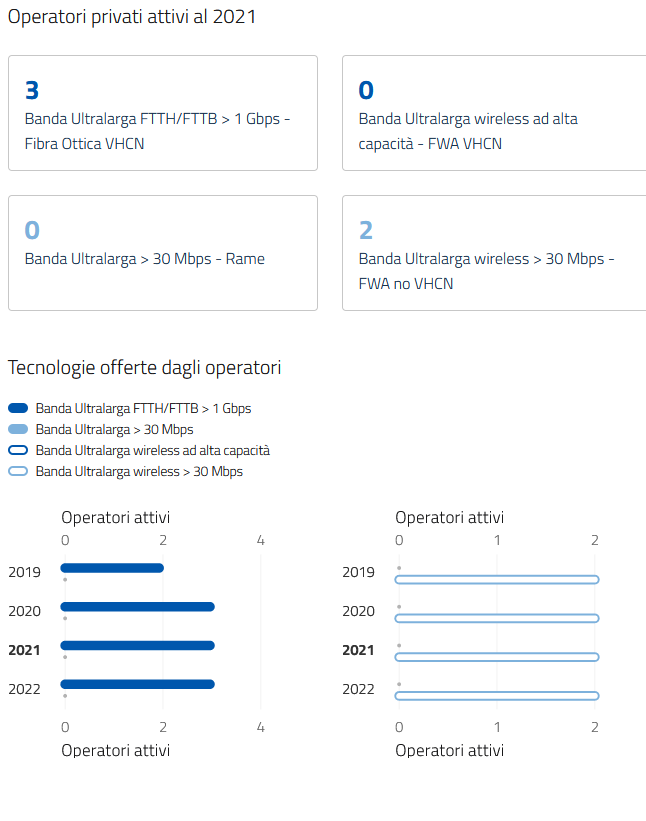Toggle the 'wireless ad alta capacità' legend entry
Image resolution: width=646 pixels, height=821 pixels.
click(152, 450)
